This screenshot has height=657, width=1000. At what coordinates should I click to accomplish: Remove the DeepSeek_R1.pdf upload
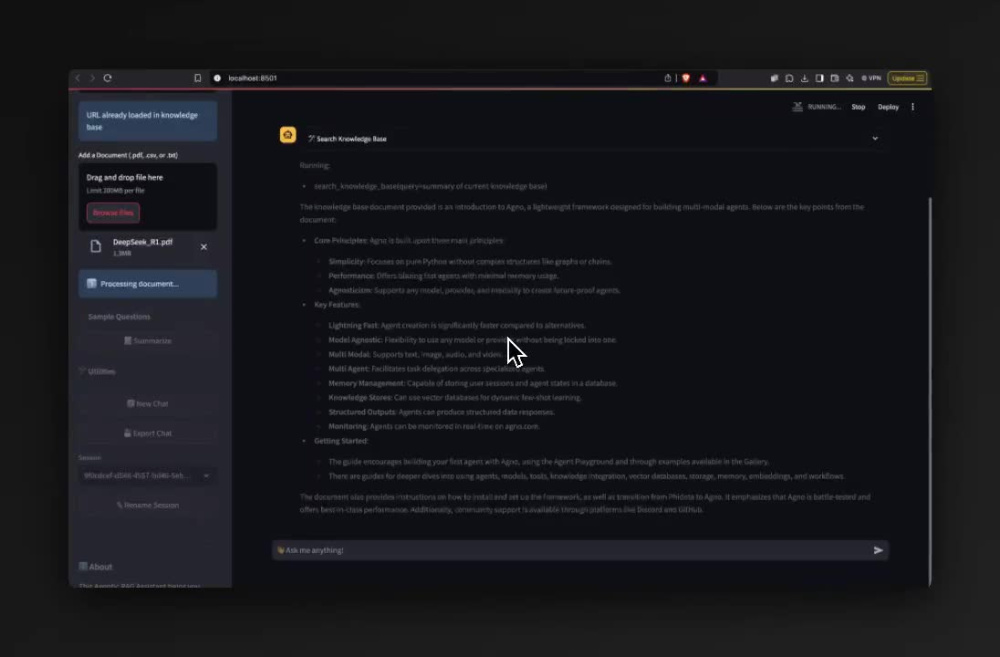[203, 247]
